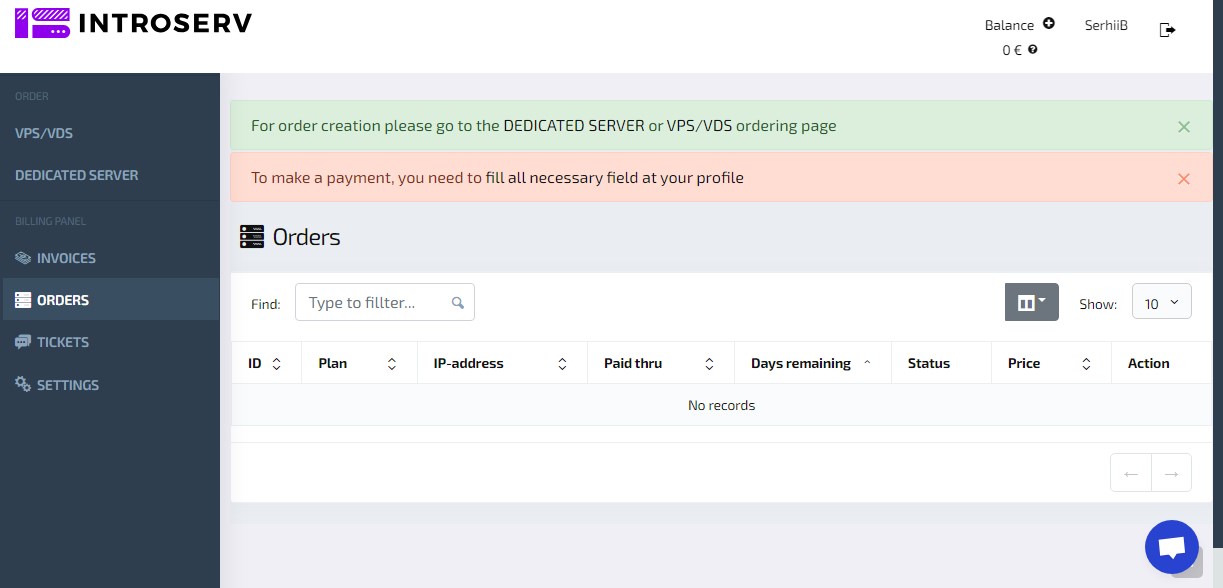Click the balance help question mark icon
Screen dimensions: 1223x588
(1032, 49)
